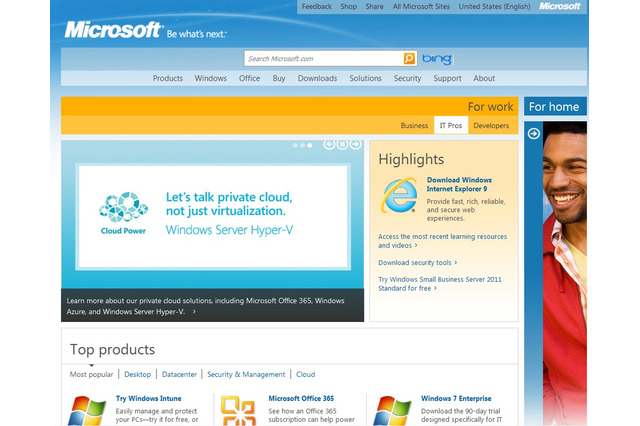Image resolution: width=640 pixels, height=426 pixels.
Task: Open the Cloud Power Hyper-V banner
Action: click(213, 215)
